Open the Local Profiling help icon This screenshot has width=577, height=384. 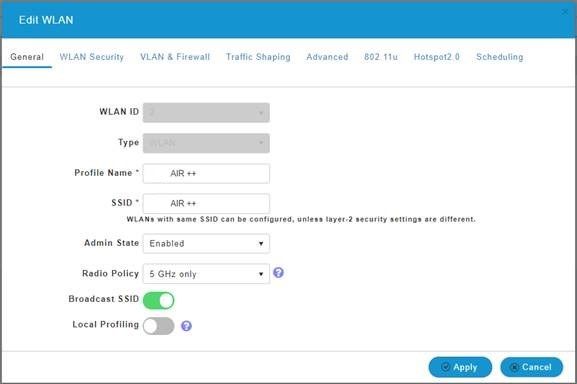click(x=186, y=326)
